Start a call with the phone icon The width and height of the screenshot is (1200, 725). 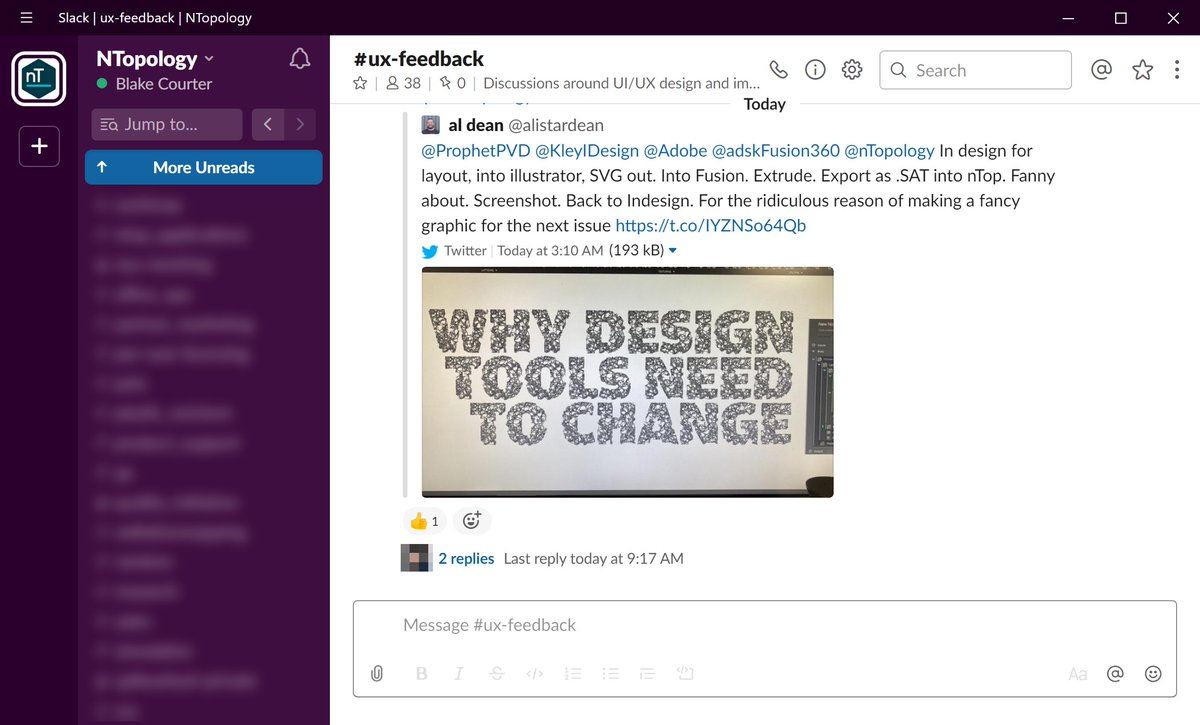point(779,70)
